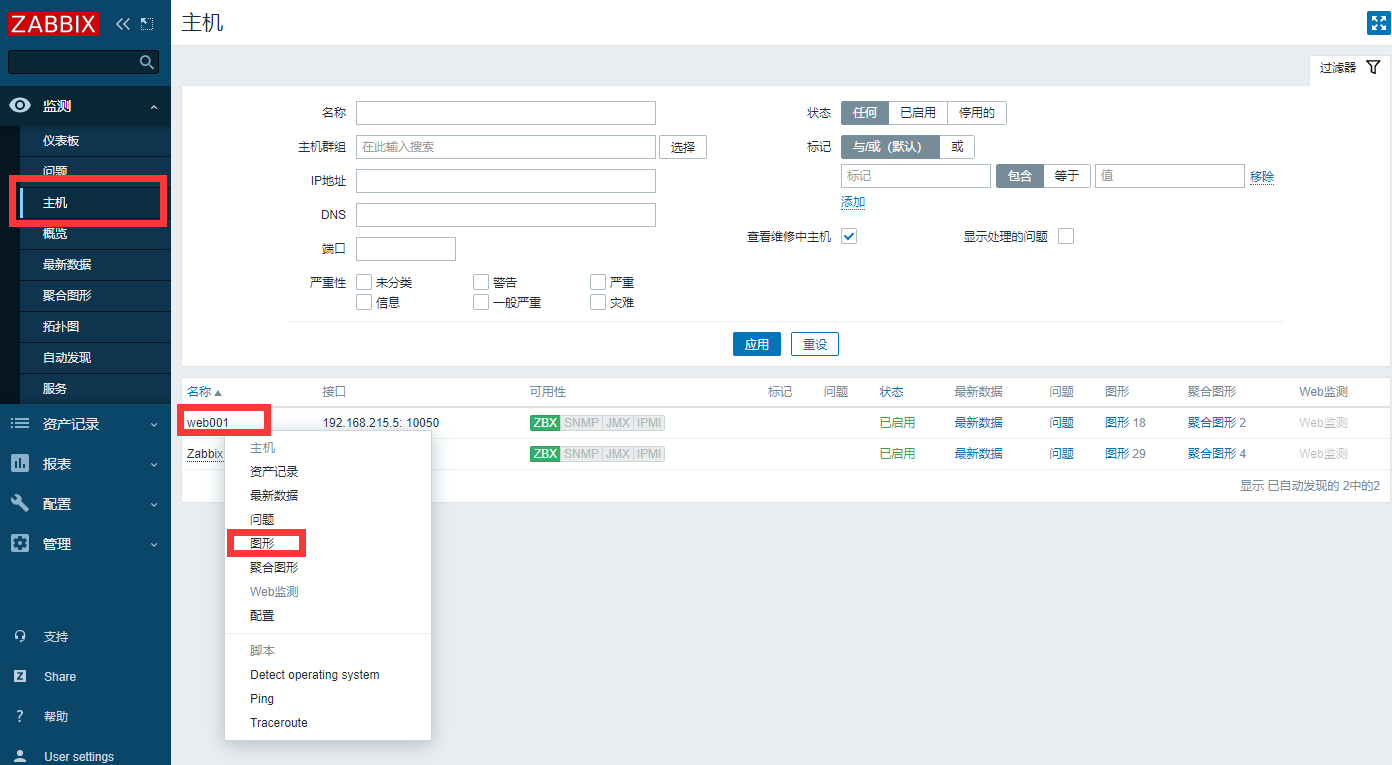Viewport: 1392px width, 765px height.
Task: Select the 已启用 status toggle
Action: (918, 113)
